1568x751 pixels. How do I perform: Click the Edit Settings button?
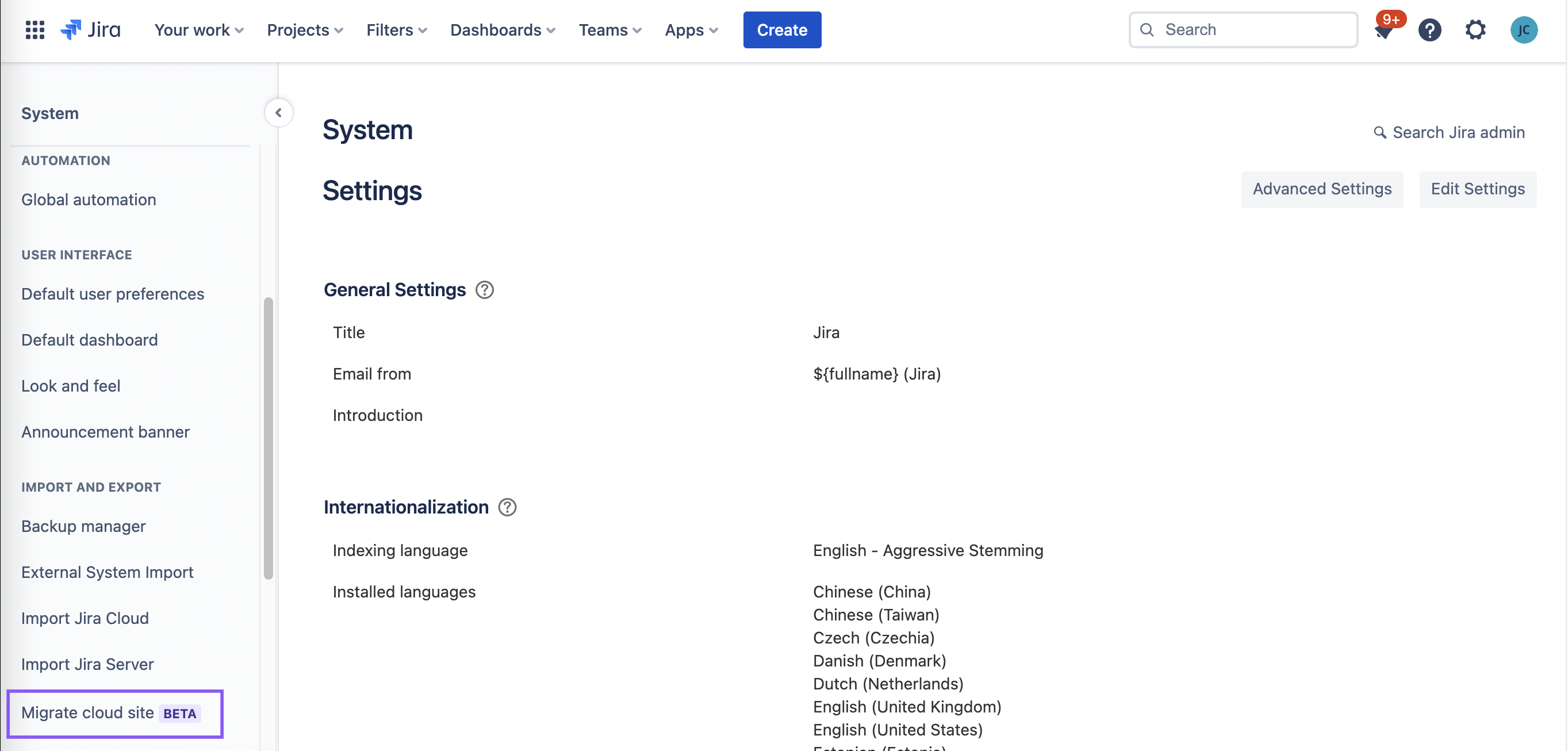point(1477,189)
